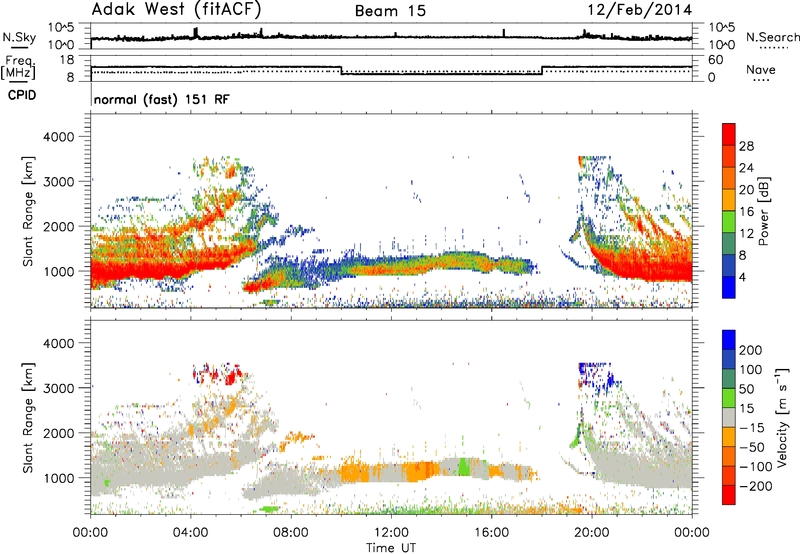The width and height of the screenshot is (800, 554).
Task: Click the 'N.Search' legend label
Action: coord(772,37)
